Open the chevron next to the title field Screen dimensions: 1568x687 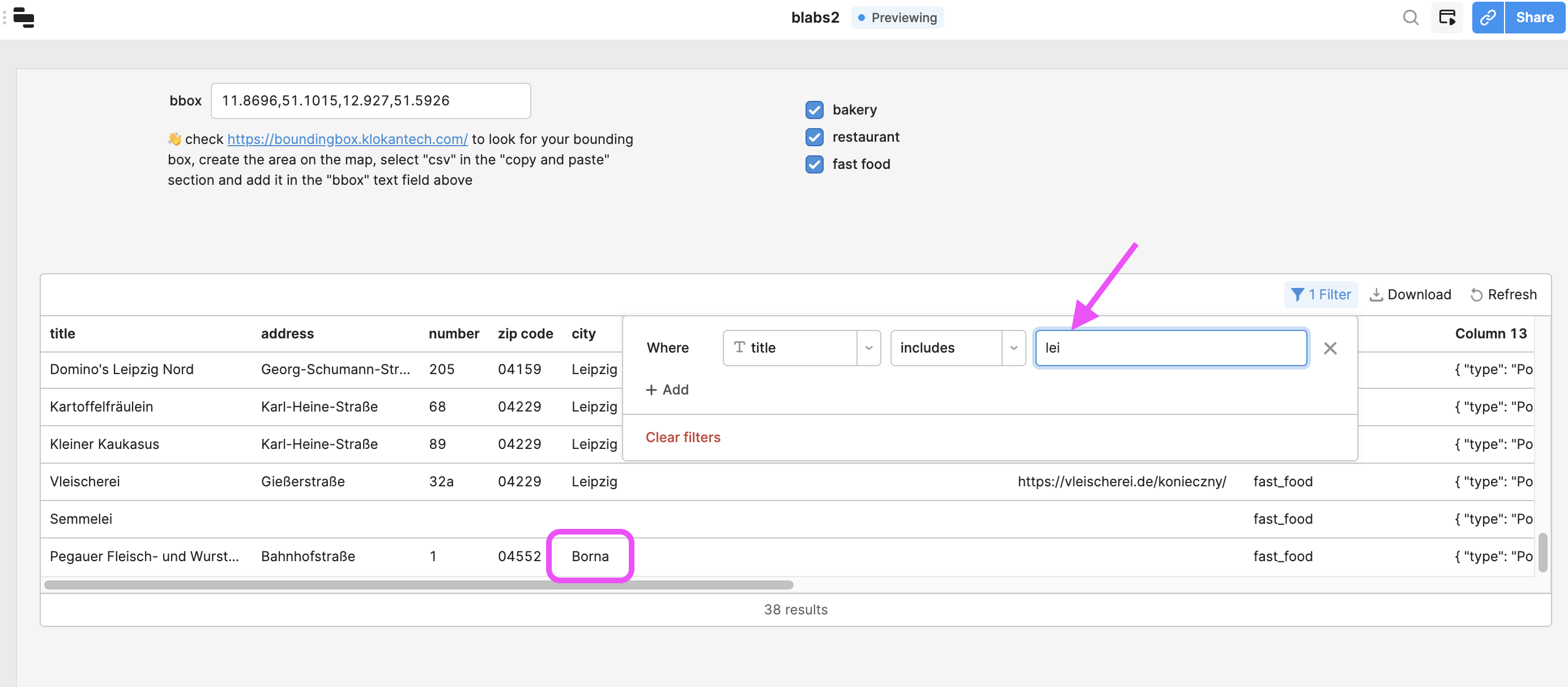click(868, 348)
